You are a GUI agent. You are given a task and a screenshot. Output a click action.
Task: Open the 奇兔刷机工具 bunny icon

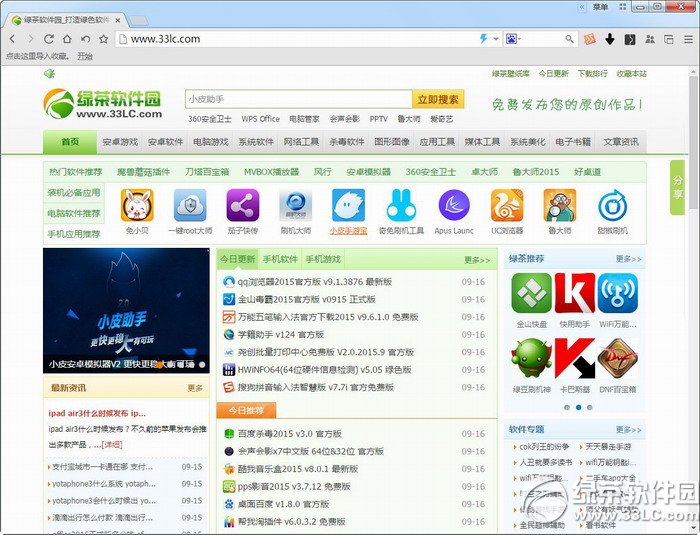click(x=401, y=205)
